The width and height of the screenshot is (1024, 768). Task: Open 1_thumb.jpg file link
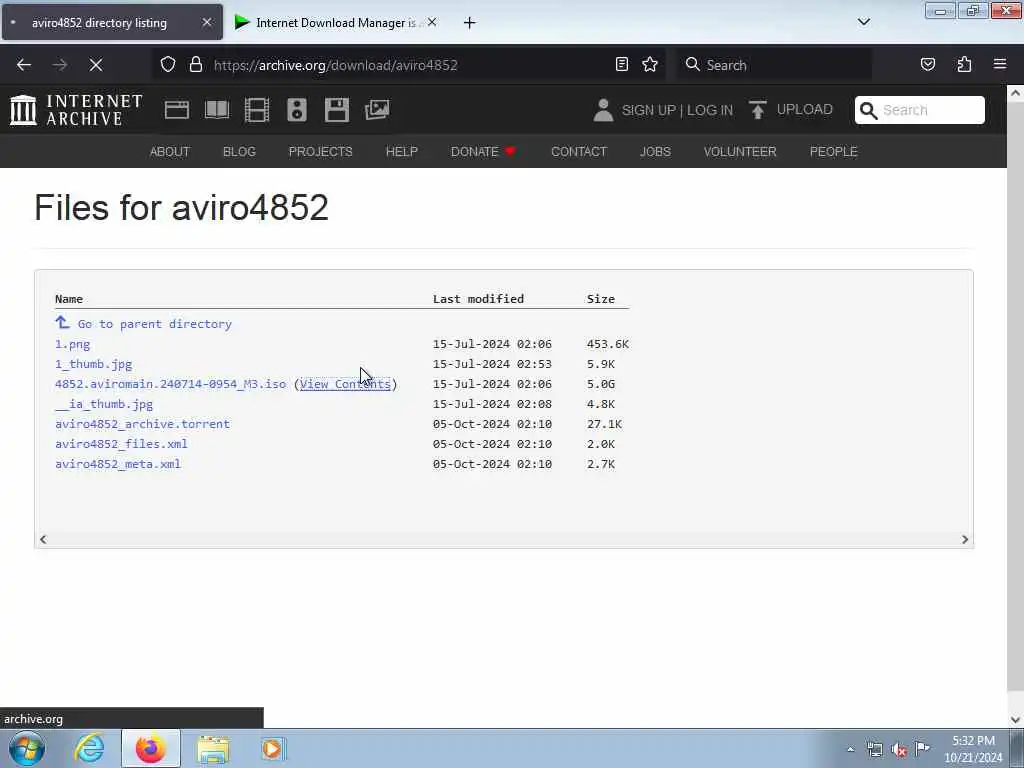(93, 364)
